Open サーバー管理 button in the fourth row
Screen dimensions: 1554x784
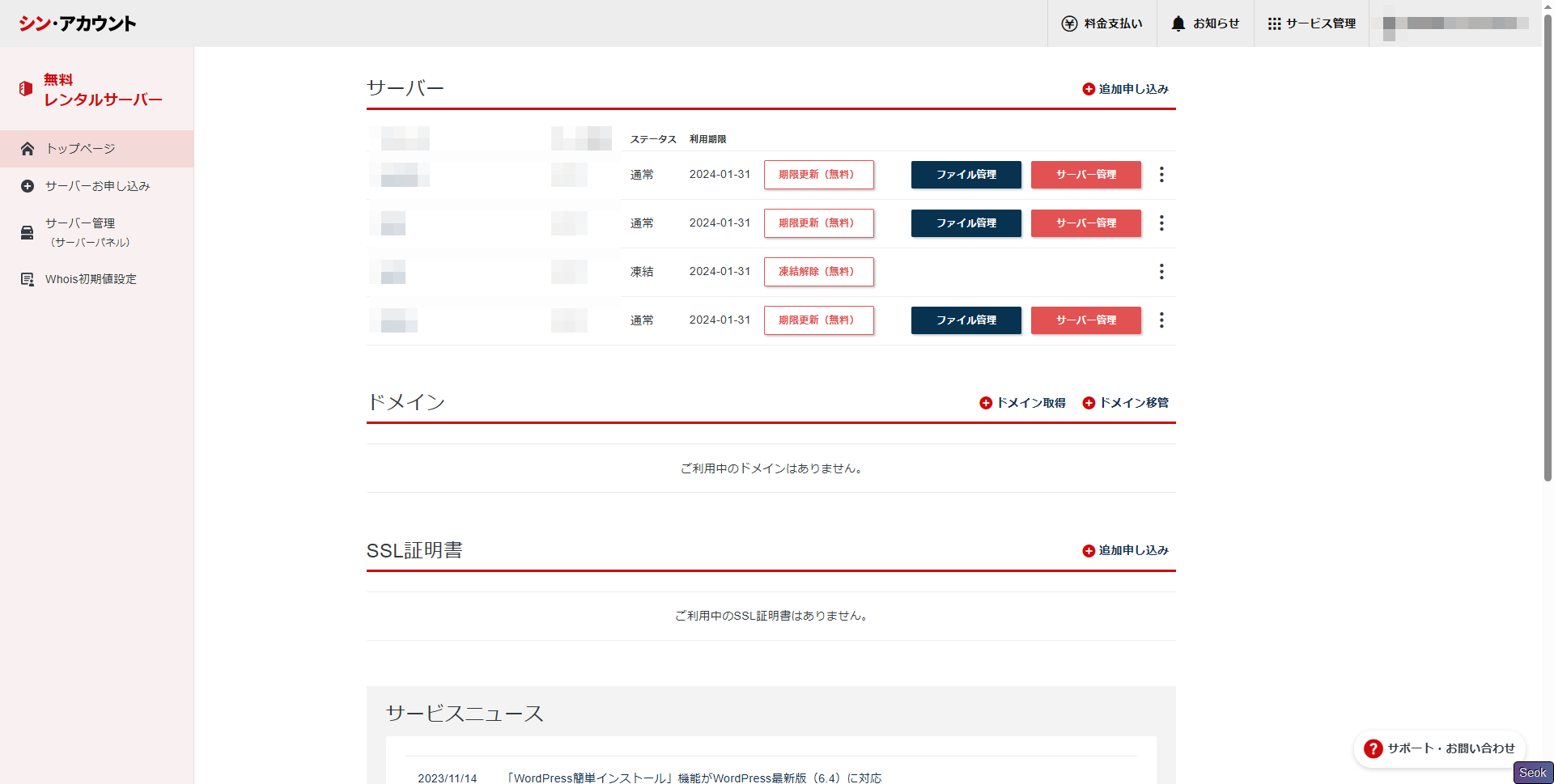click(x=1085, y=320)
